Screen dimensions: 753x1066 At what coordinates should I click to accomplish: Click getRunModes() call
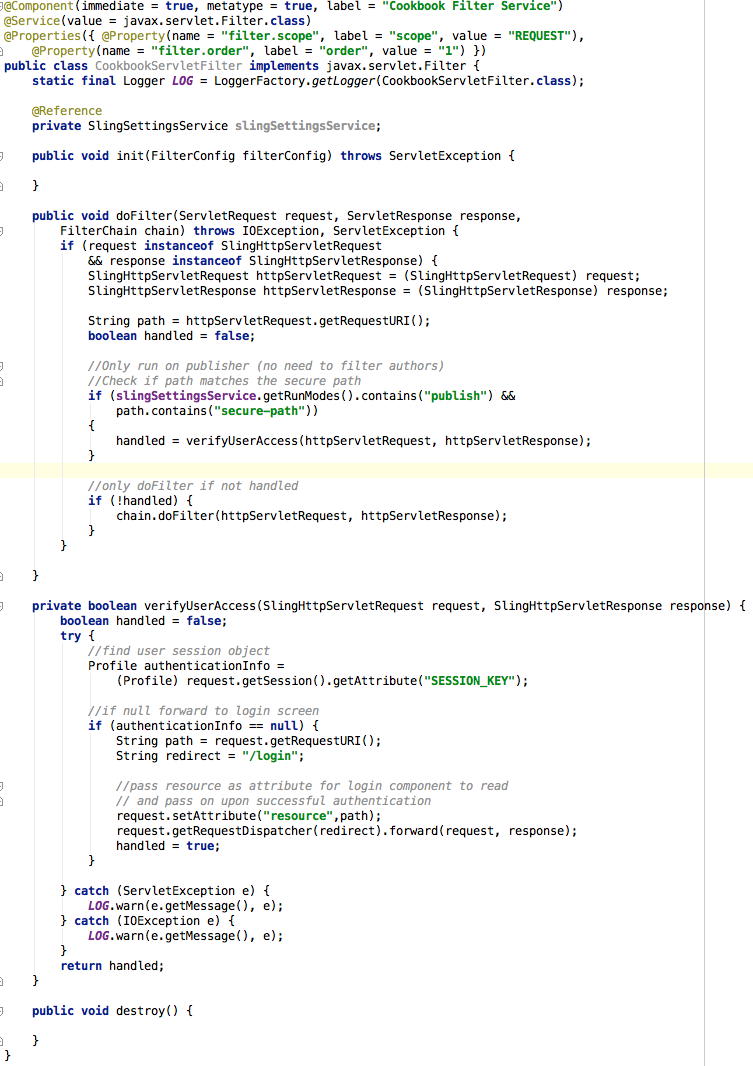(x=308, y=396)
